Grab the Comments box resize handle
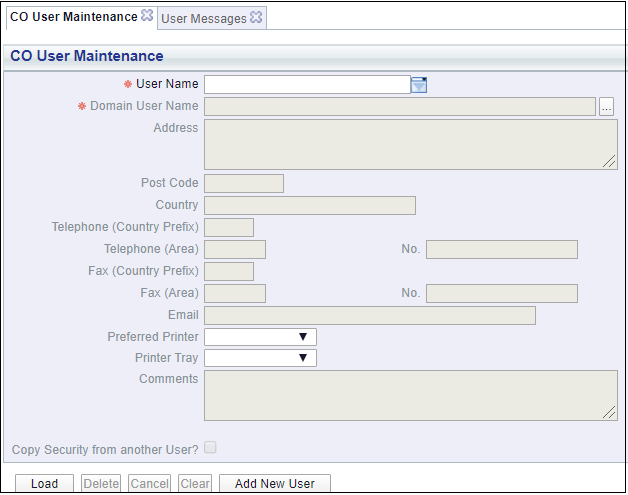Viewport: 628px width, 495px height. tap(610, 412)
